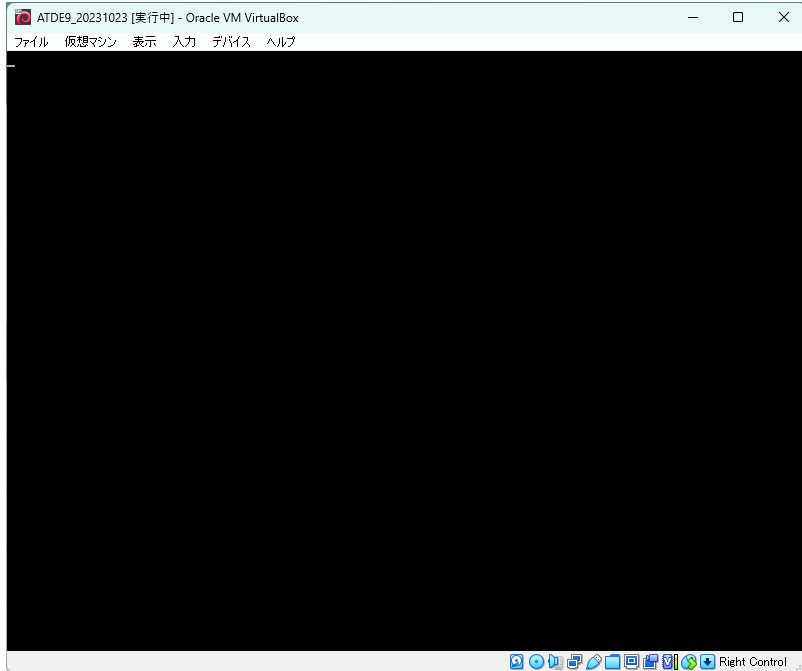Open the ヘルプ menu
Screen dimensions: 802x671
[281, 42]
